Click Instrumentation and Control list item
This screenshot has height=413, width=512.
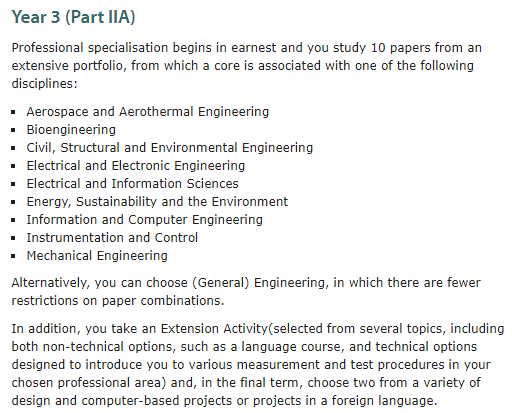point(112,238)
